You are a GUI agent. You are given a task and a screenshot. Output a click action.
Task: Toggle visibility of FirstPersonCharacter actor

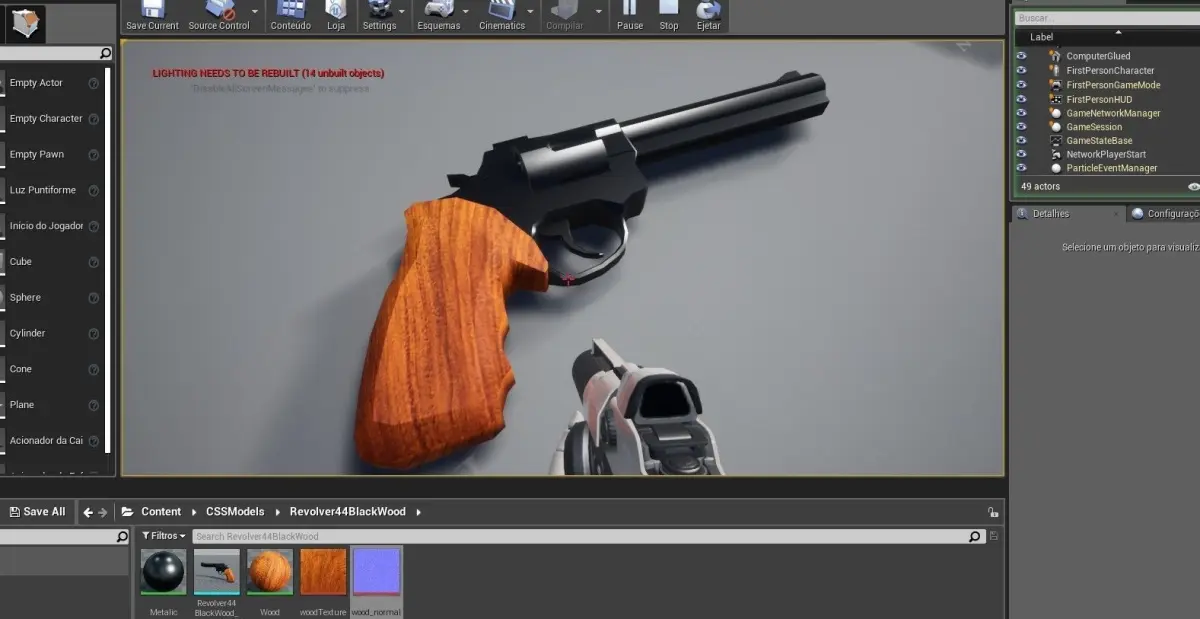pos(1021,70)
